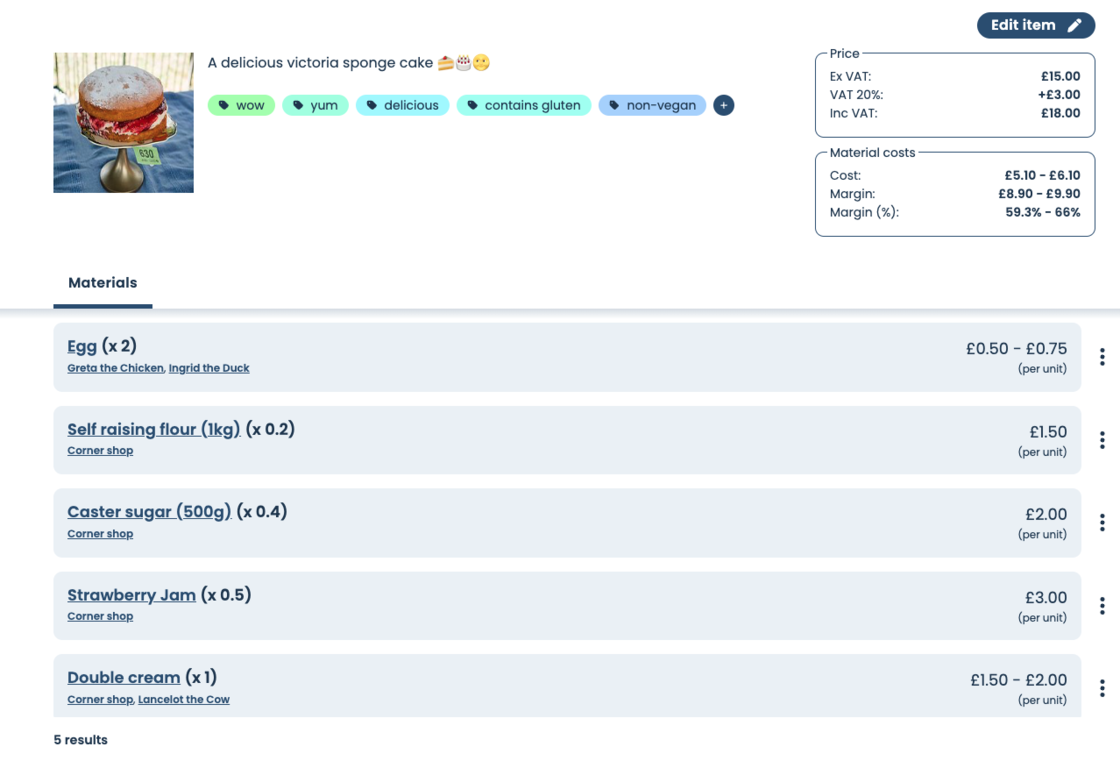Click the 'yum' tag chip

tap(315, 105)
